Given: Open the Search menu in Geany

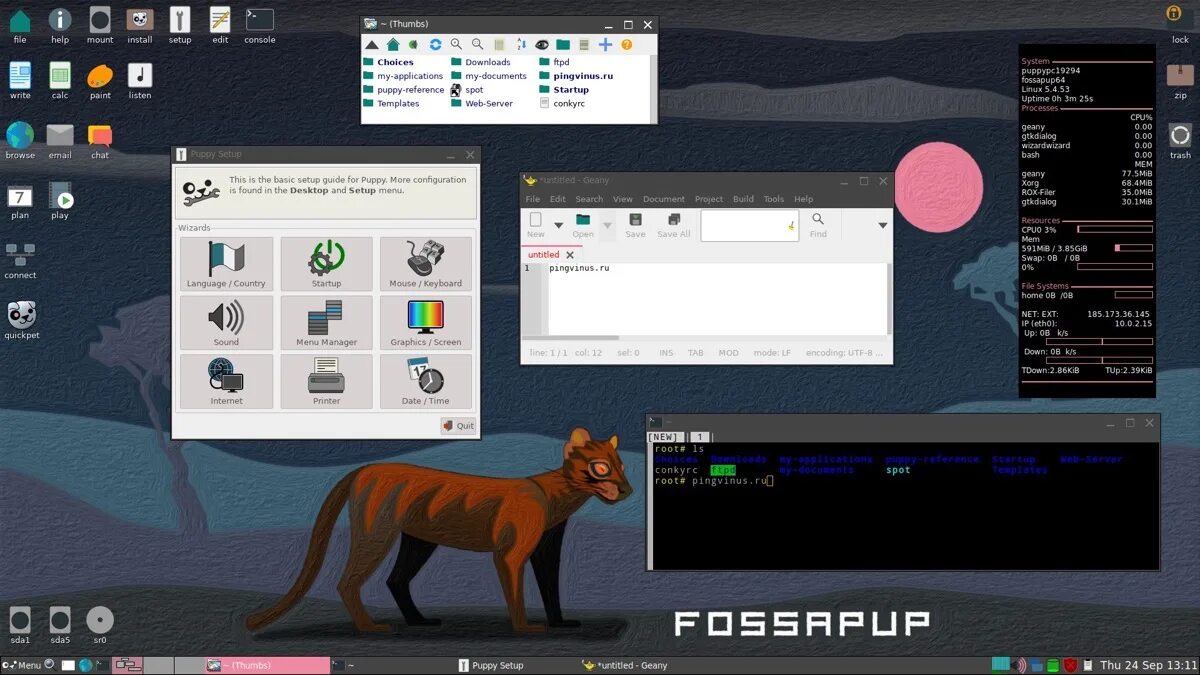Looking at the screenshot, I should (589, 199).
